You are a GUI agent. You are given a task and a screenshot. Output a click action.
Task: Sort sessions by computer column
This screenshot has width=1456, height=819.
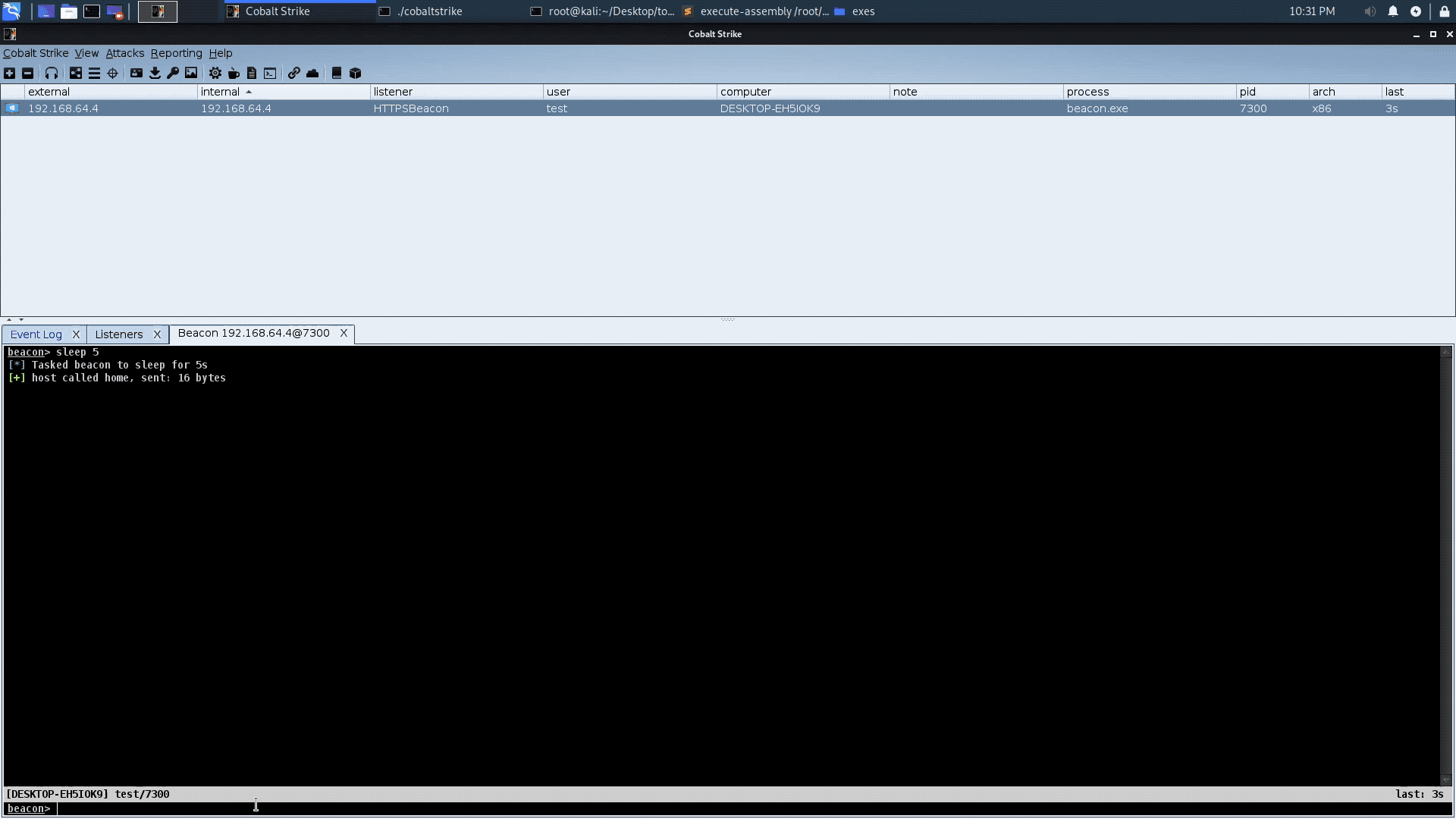(x=803, y=92)
